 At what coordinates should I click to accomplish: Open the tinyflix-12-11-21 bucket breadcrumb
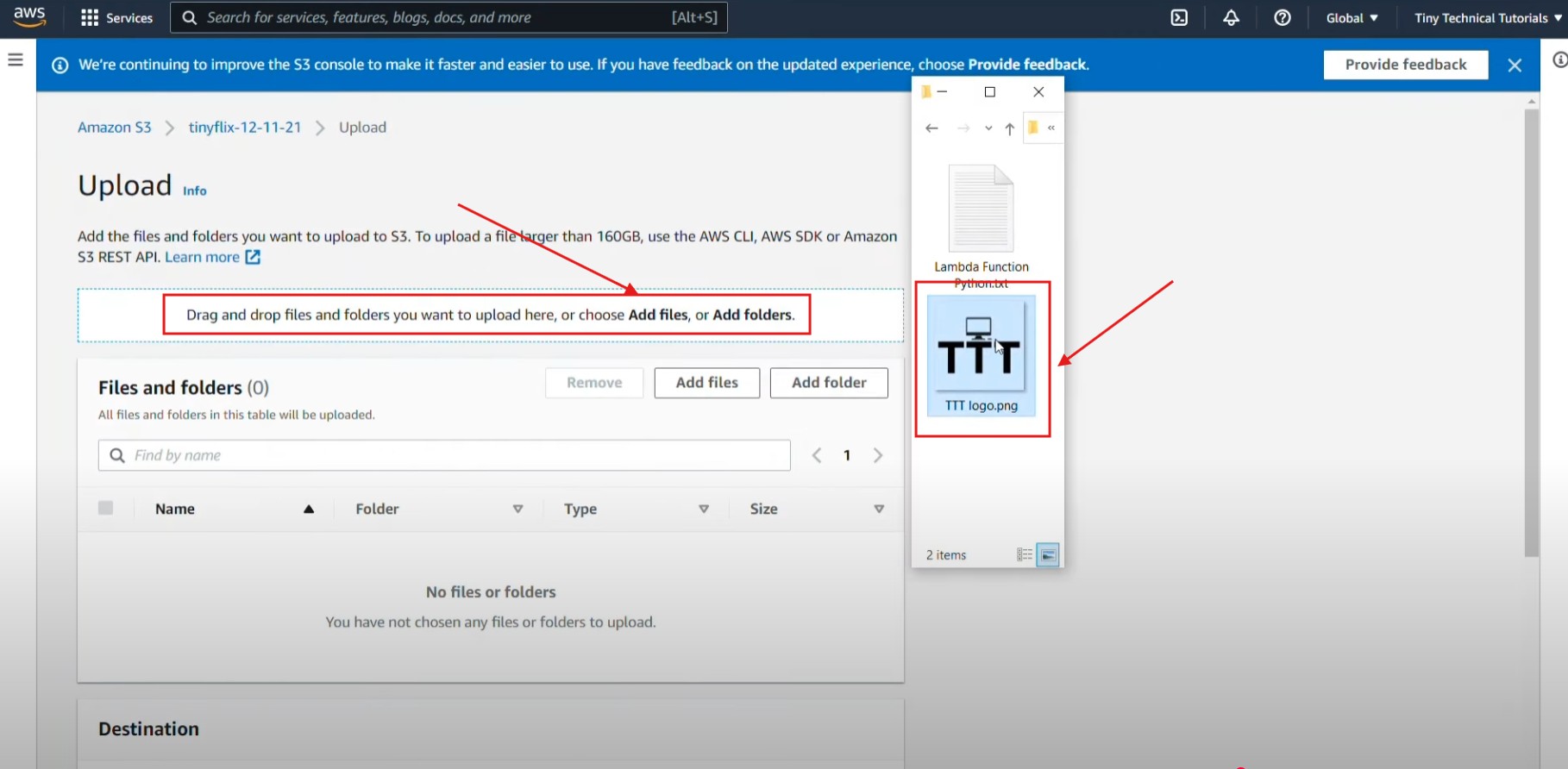245,128
